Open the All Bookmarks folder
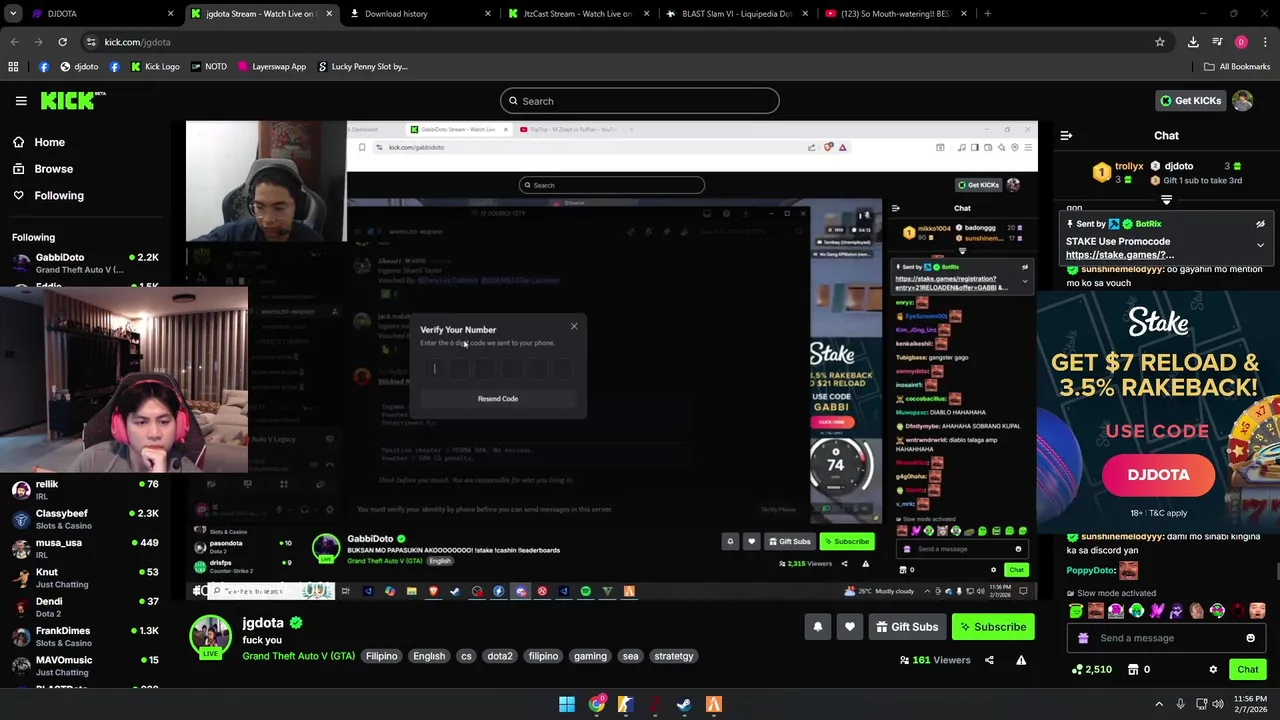This screenshot has height=720, width=1280. tap(1237, 67)
